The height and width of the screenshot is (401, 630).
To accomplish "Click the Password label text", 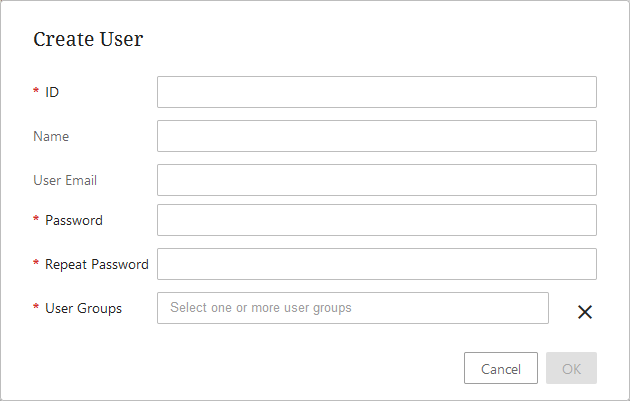I will (74, 220).
